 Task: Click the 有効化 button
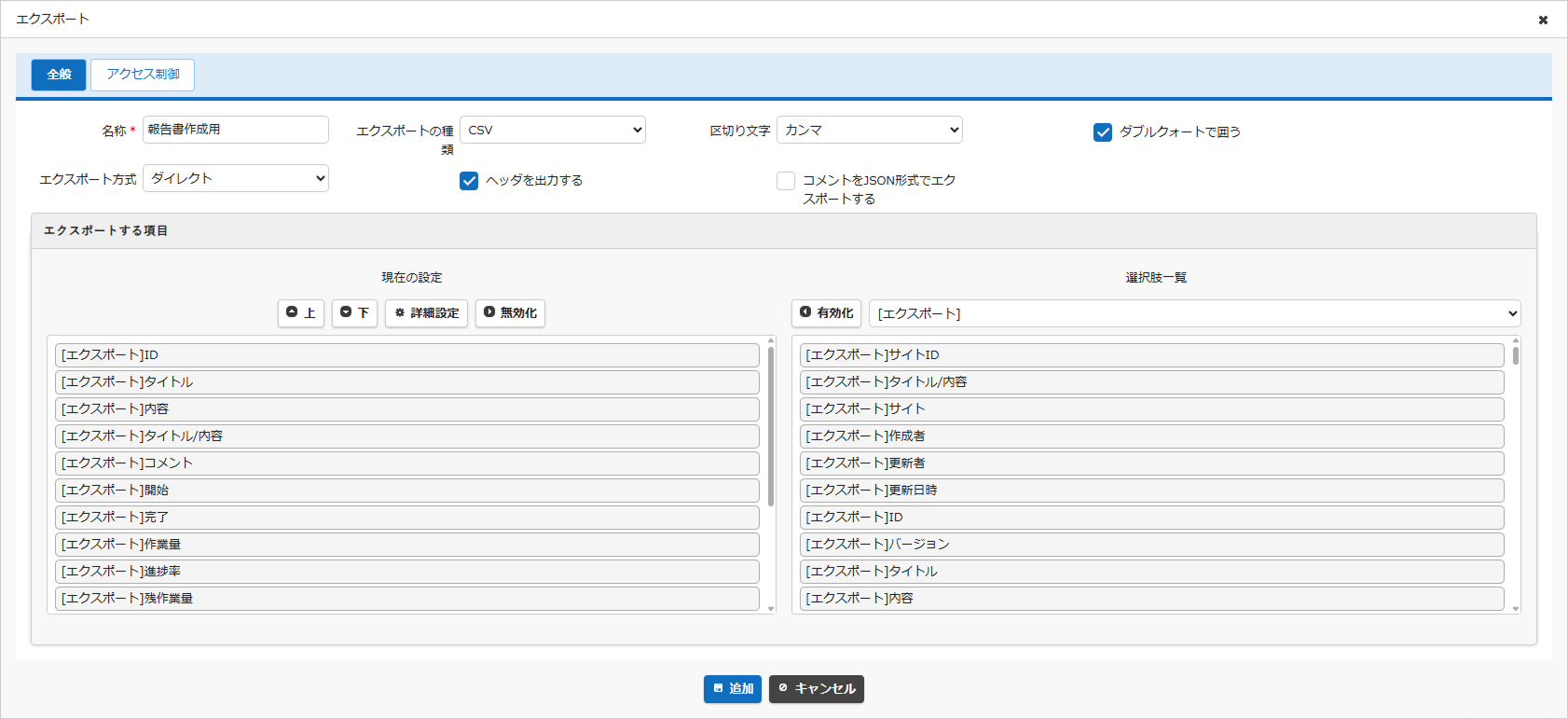826,313
